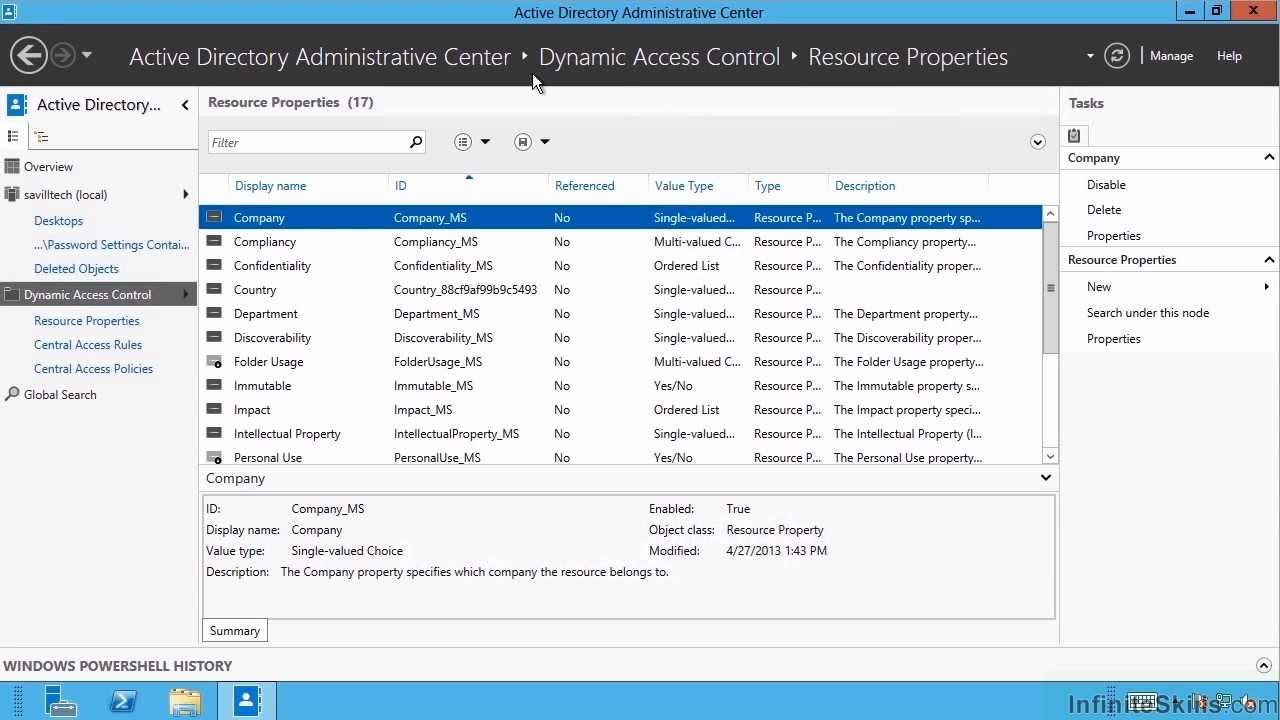Sort by Referenced column header

[584, 186]
